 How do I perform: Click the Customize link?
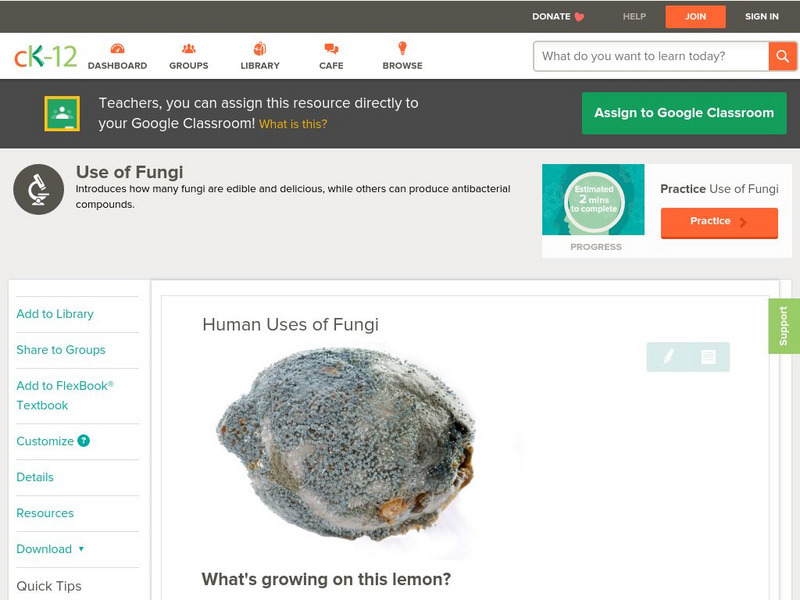tap(45, 441)
